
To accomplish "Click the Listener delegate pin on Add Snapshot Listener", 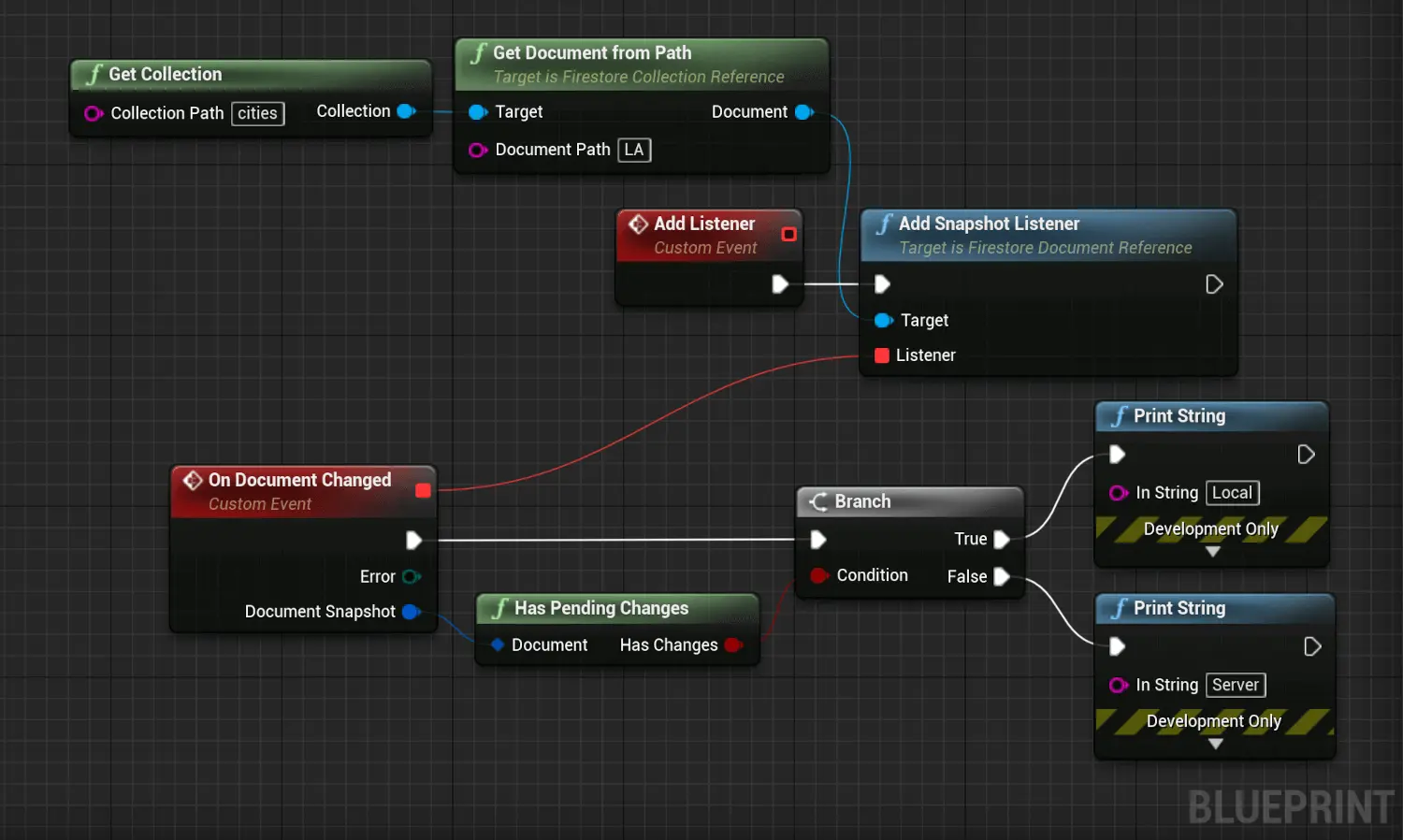I will pyautogui.click(x=882, y=355).
